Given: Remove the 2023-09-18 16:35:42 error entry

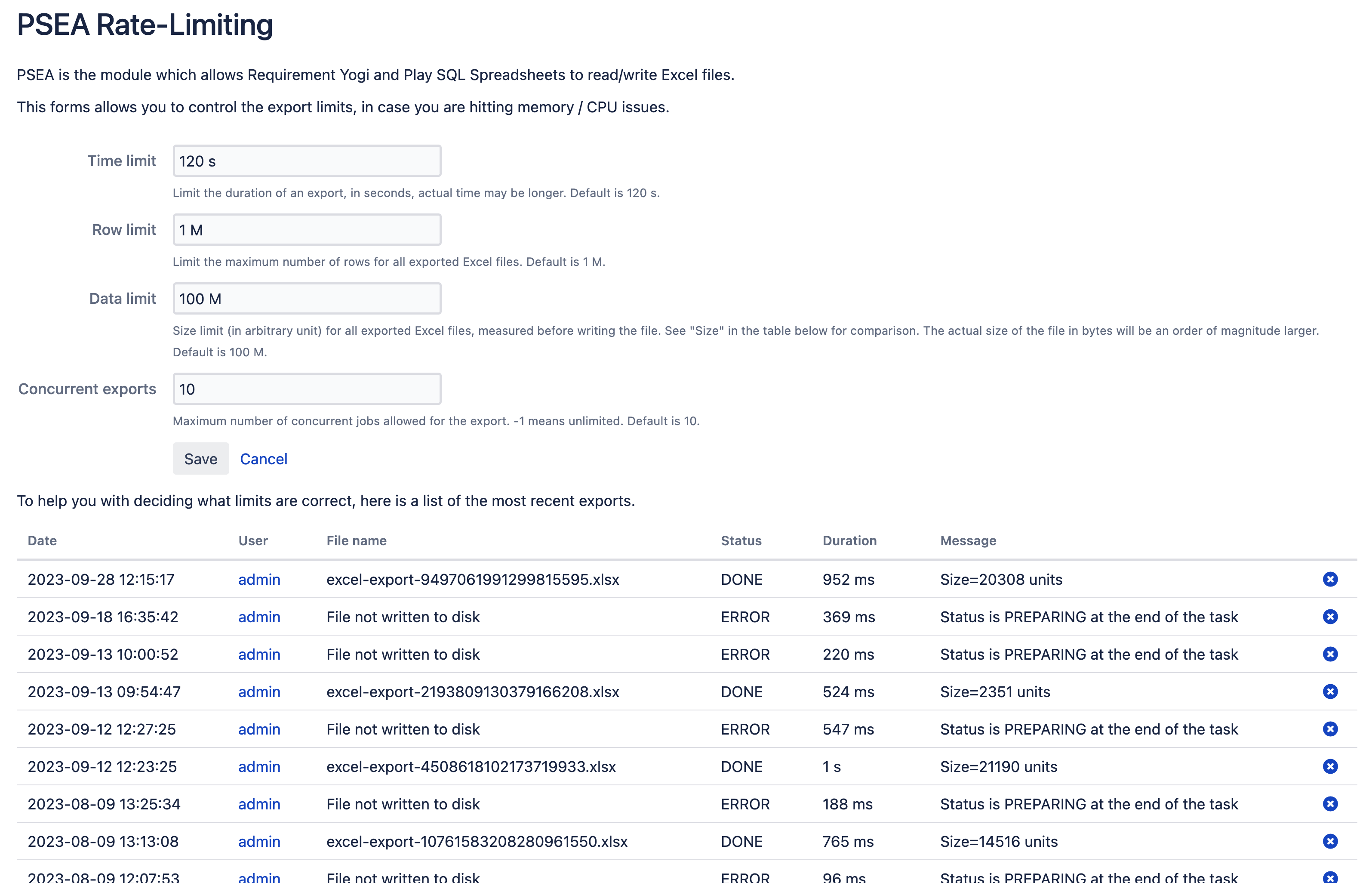Looking at the screenshot, I should [1329, 616].
